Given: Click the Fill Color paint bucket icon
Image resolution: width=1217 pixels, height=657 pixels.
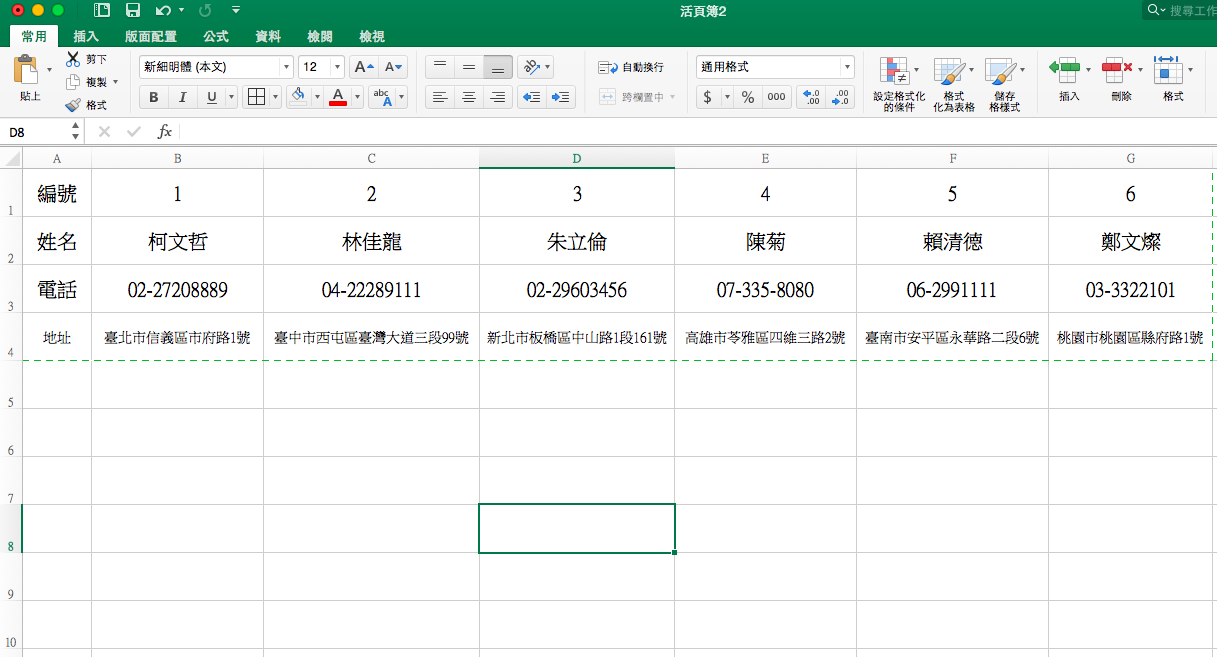Looking at the screenshot, I should [298, 97].
